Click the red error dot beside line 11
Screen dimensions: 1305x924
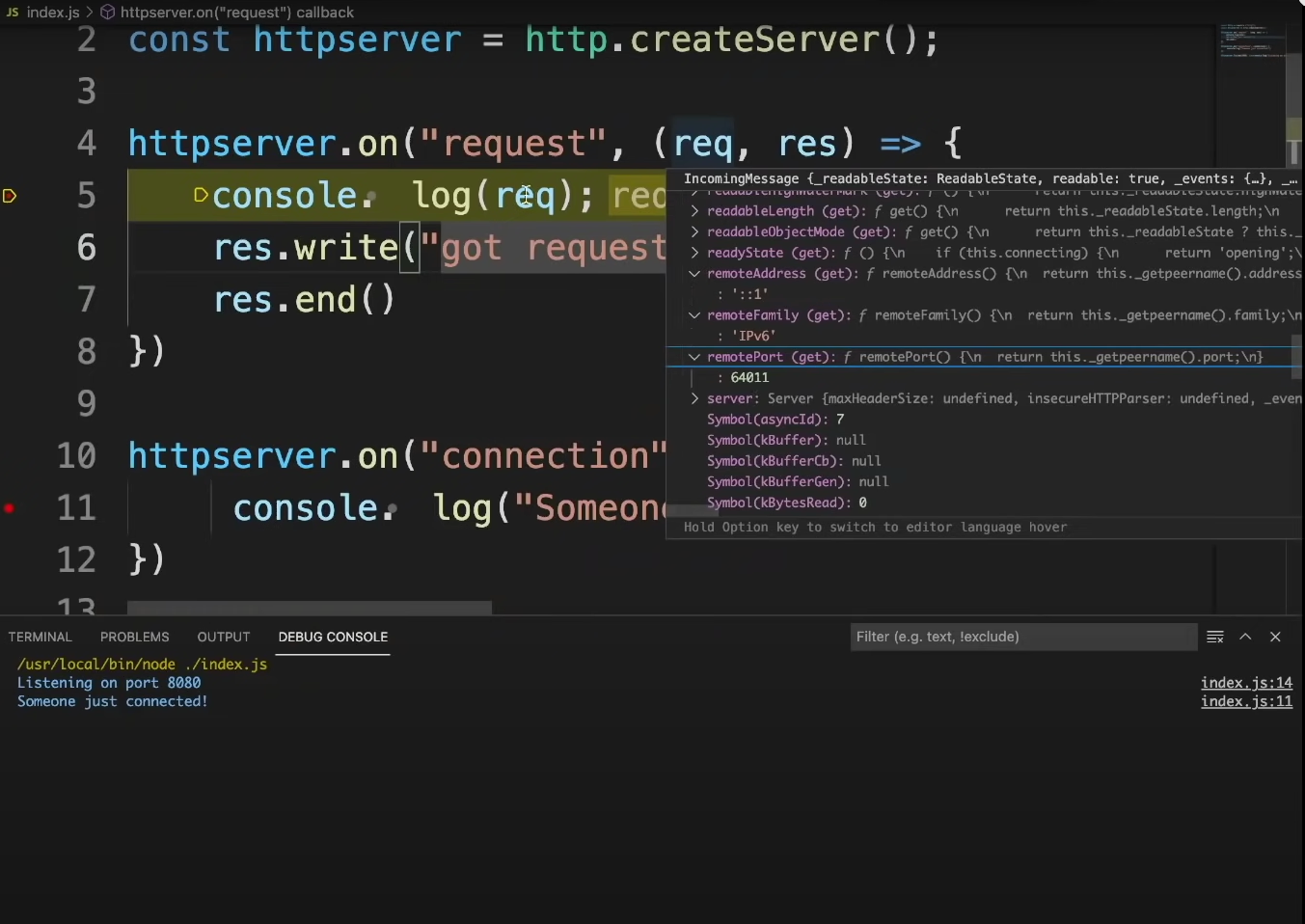[9, 508]
